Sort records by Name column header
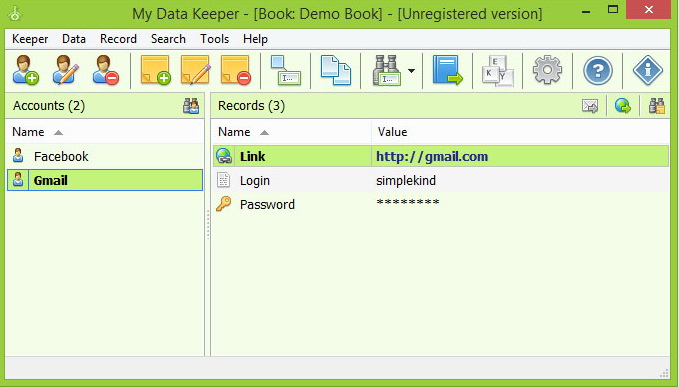 tap(291, 132)
